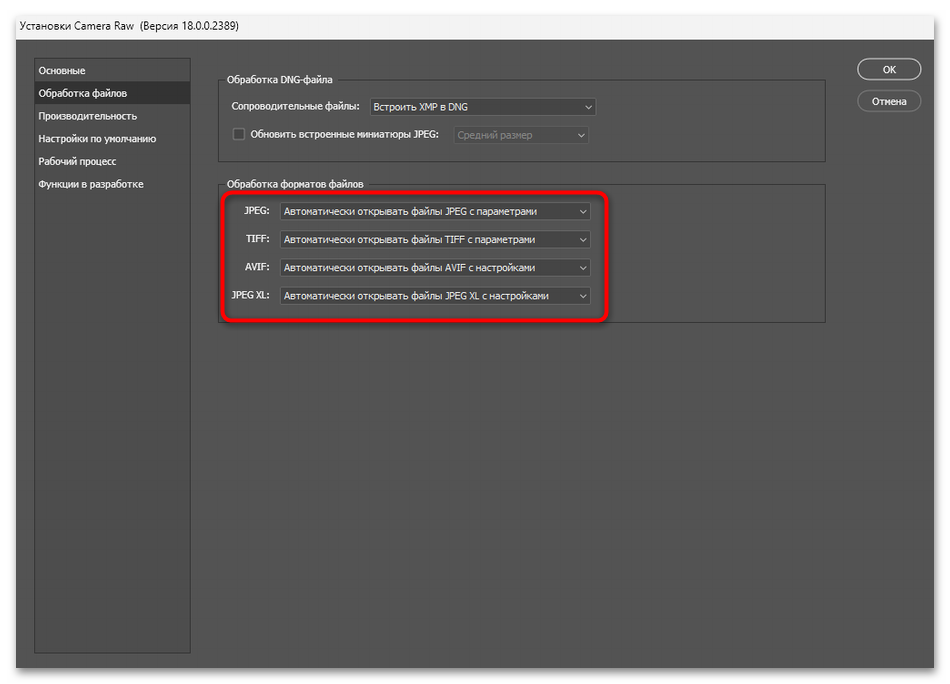This screenshot has height=684, width=950.
Task: Open Настройки по умолчанию in the sidebar
Action: [x=97, y=139]
